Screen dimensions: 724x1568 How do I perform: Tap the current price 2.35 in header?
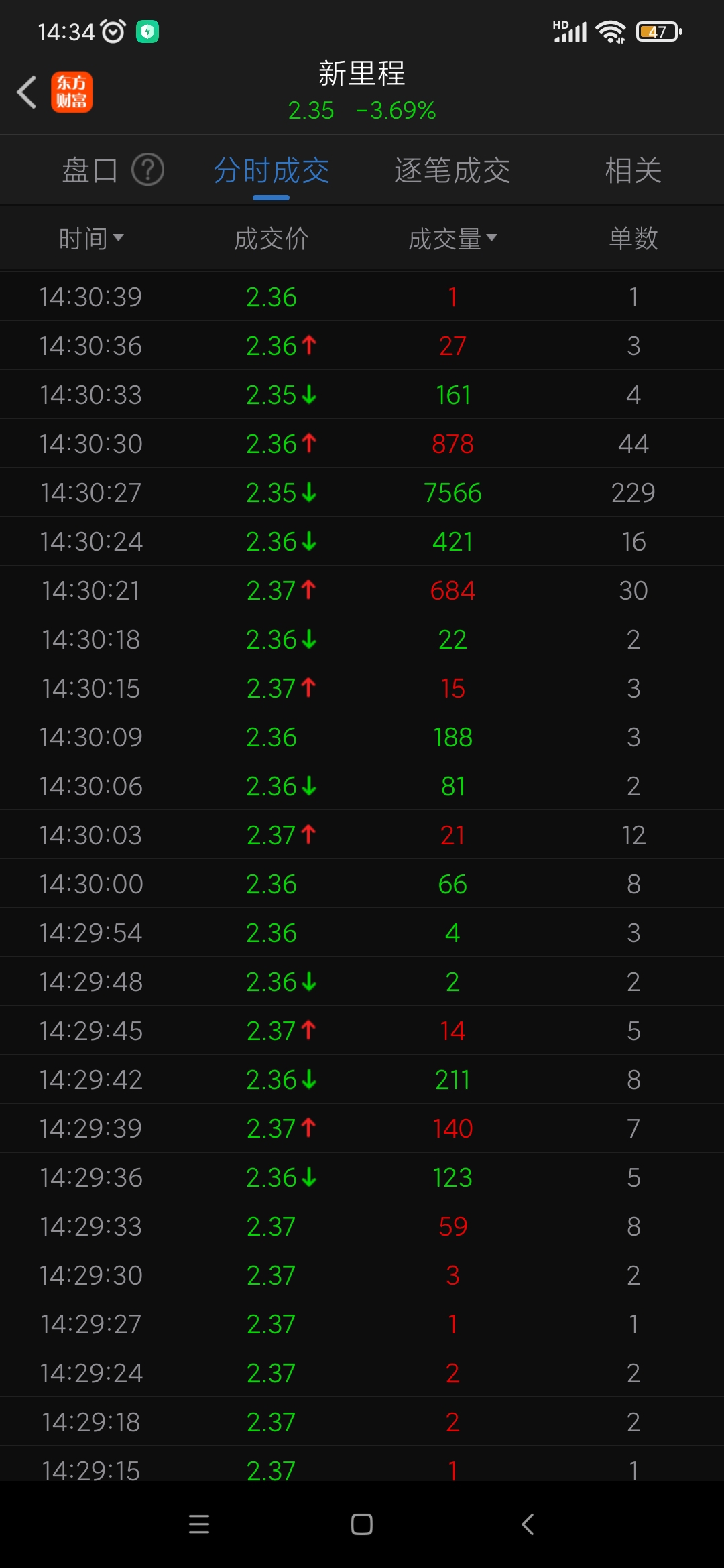[x=311, y=111]
